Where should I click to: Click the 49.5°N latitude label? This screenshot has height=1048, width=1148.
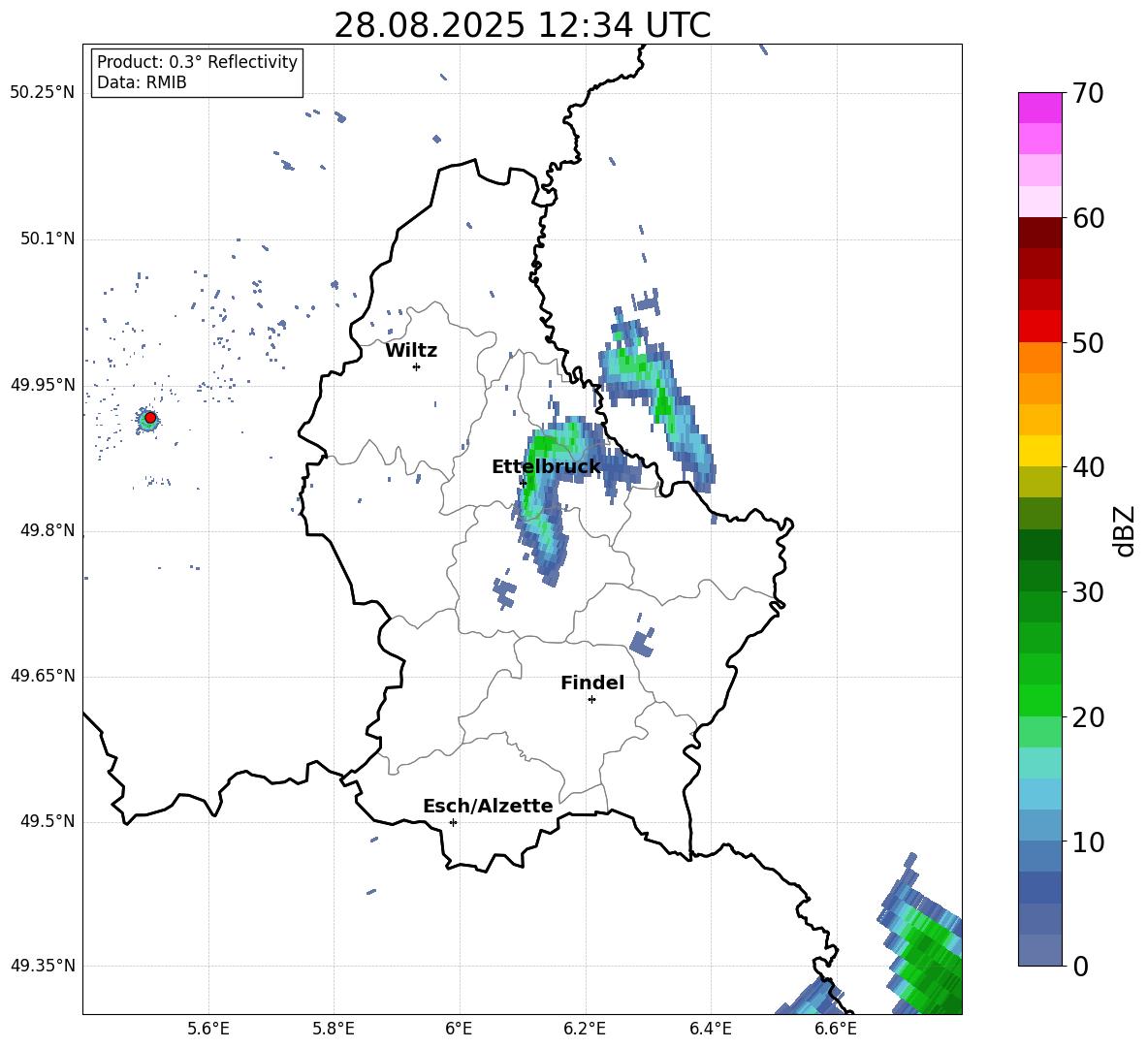[x=48, y=821]
